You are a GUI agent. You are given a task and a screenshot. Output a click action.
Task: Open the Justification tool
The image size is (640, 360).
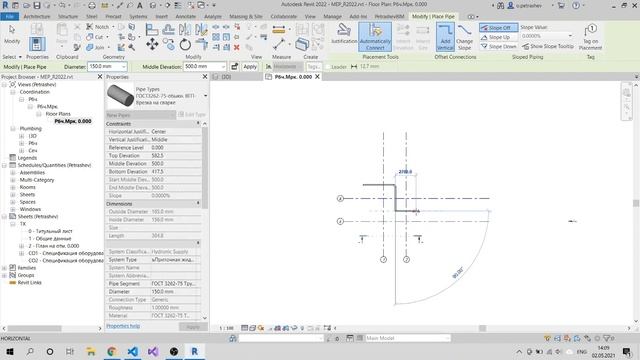point(344,33)
